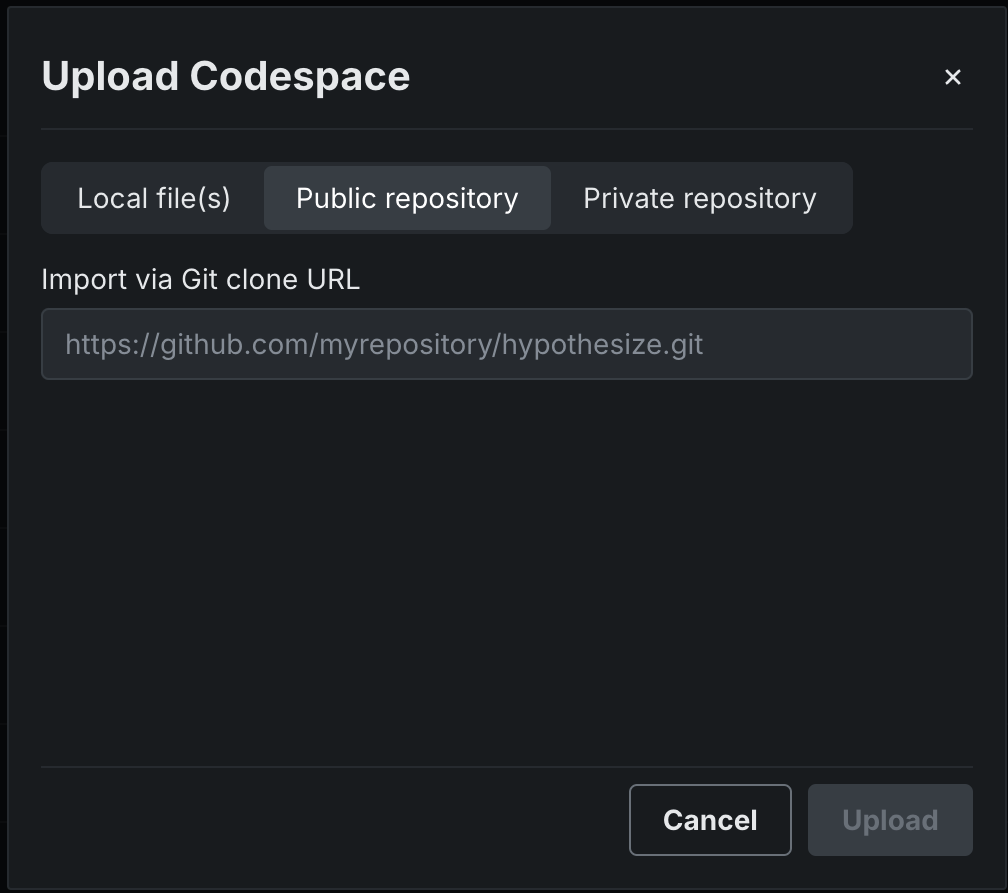Close the Upload Codespace dialog

click(x=952, y=77)
